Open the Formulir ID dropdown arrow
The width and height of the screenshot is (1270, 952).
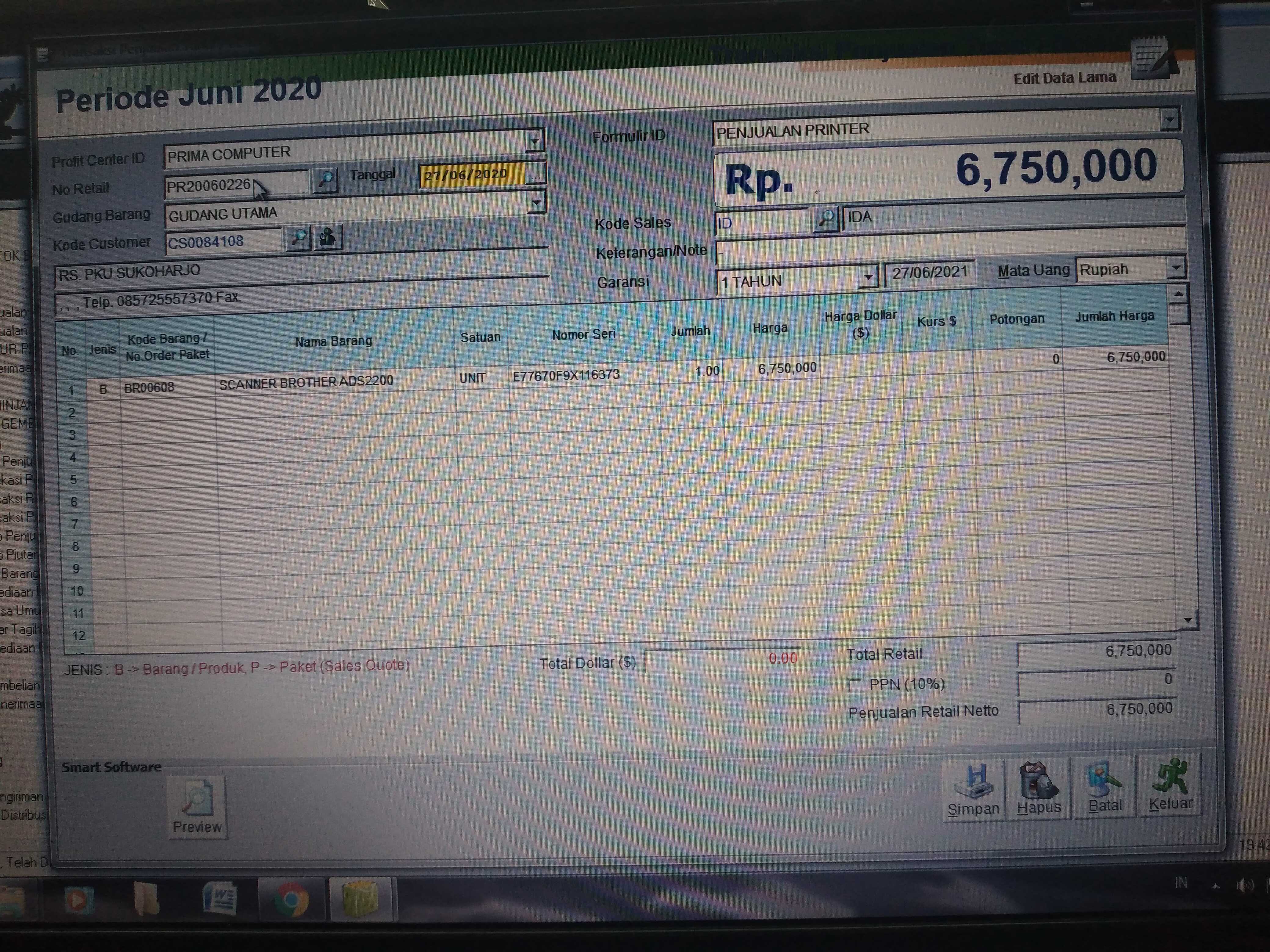pyautogui.click(x=1170, y=120)
